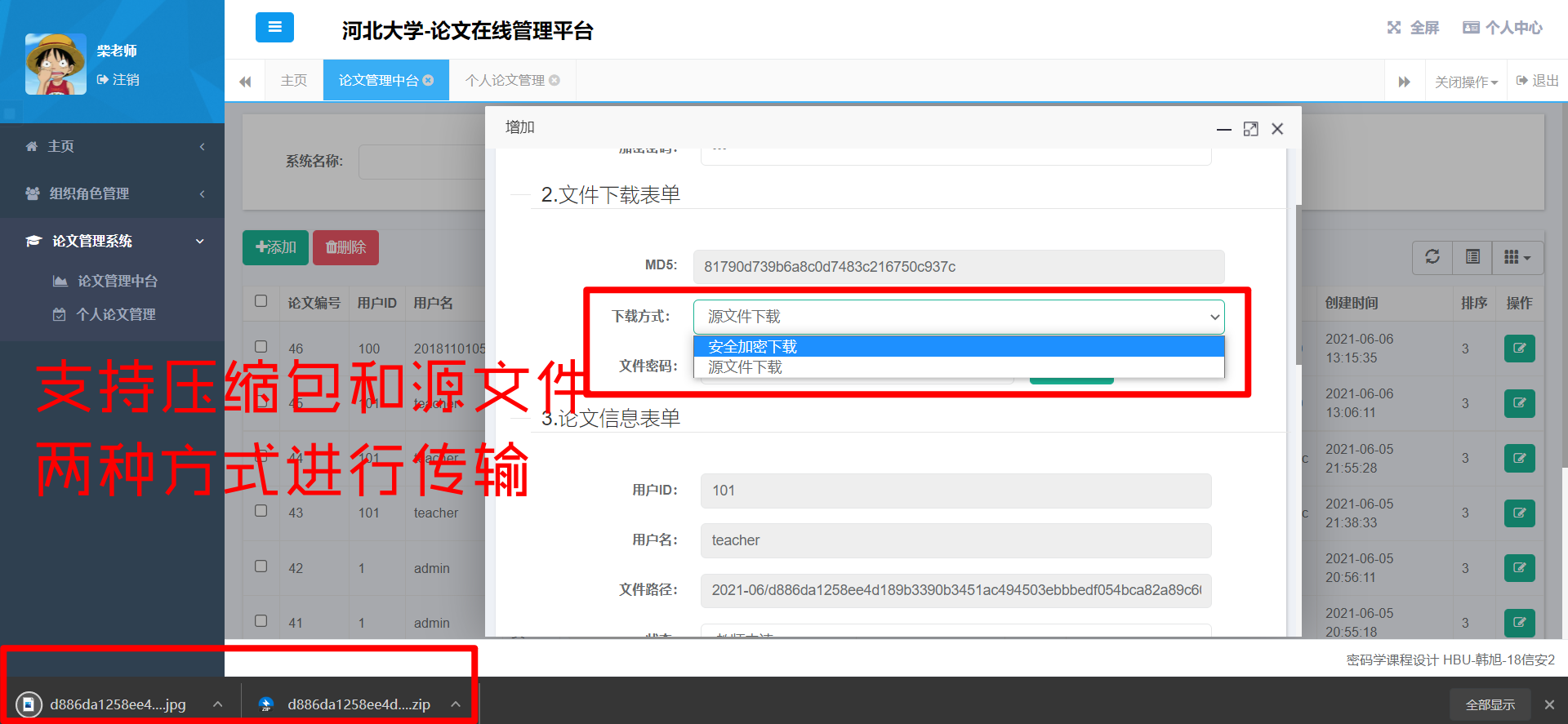Click edit icon for row dated 21:38:33
Screen dimensions: 1568x724
[1519, 513]
